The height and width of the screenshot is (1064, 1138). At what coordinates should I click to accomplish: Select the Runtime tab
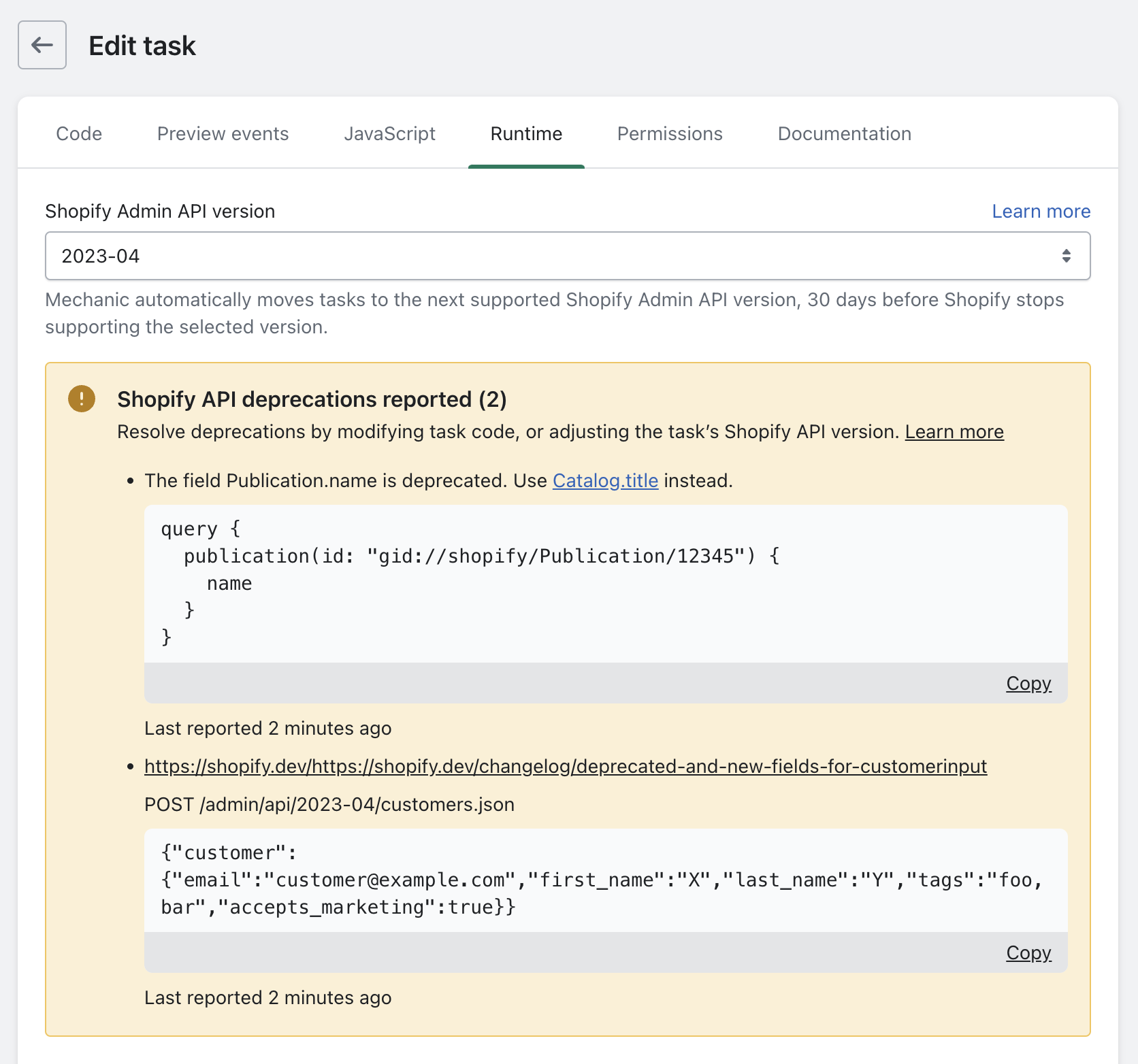point(526,134)
